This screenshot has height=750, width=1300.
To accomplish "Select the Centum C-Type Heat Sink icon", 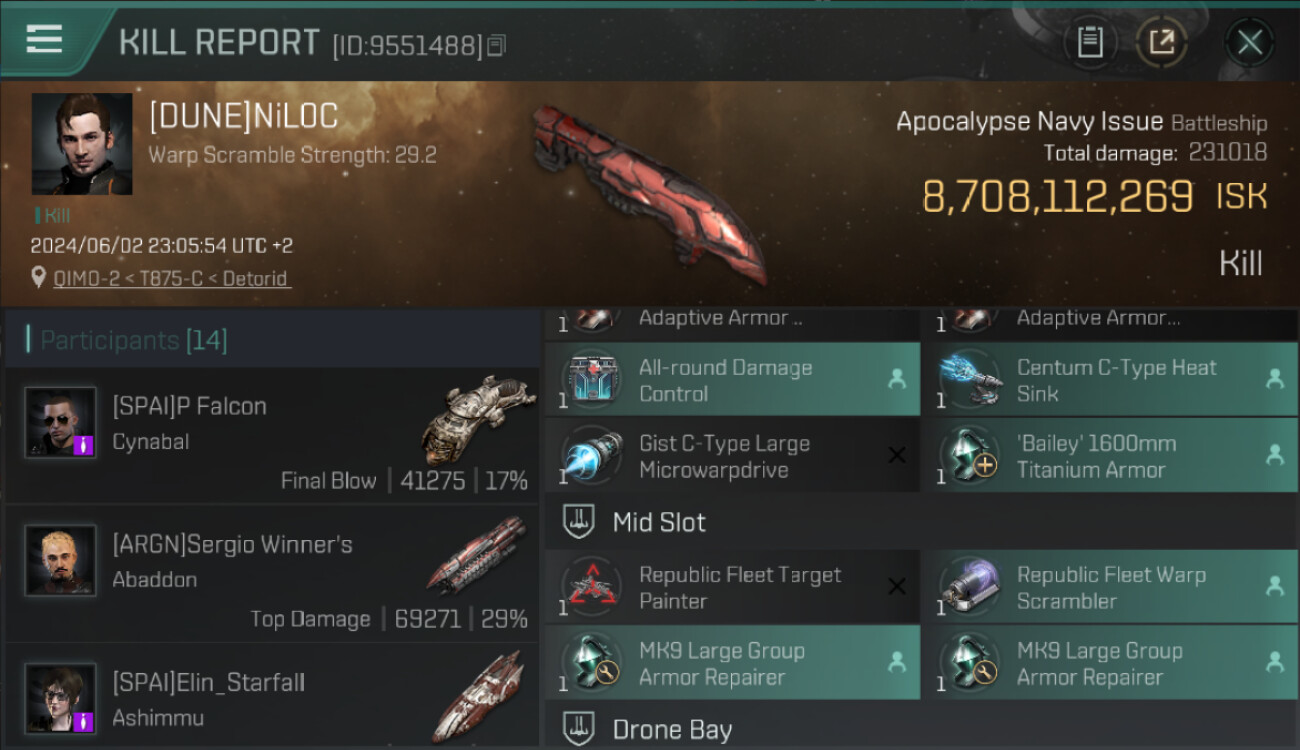I will tap(969, 380).
